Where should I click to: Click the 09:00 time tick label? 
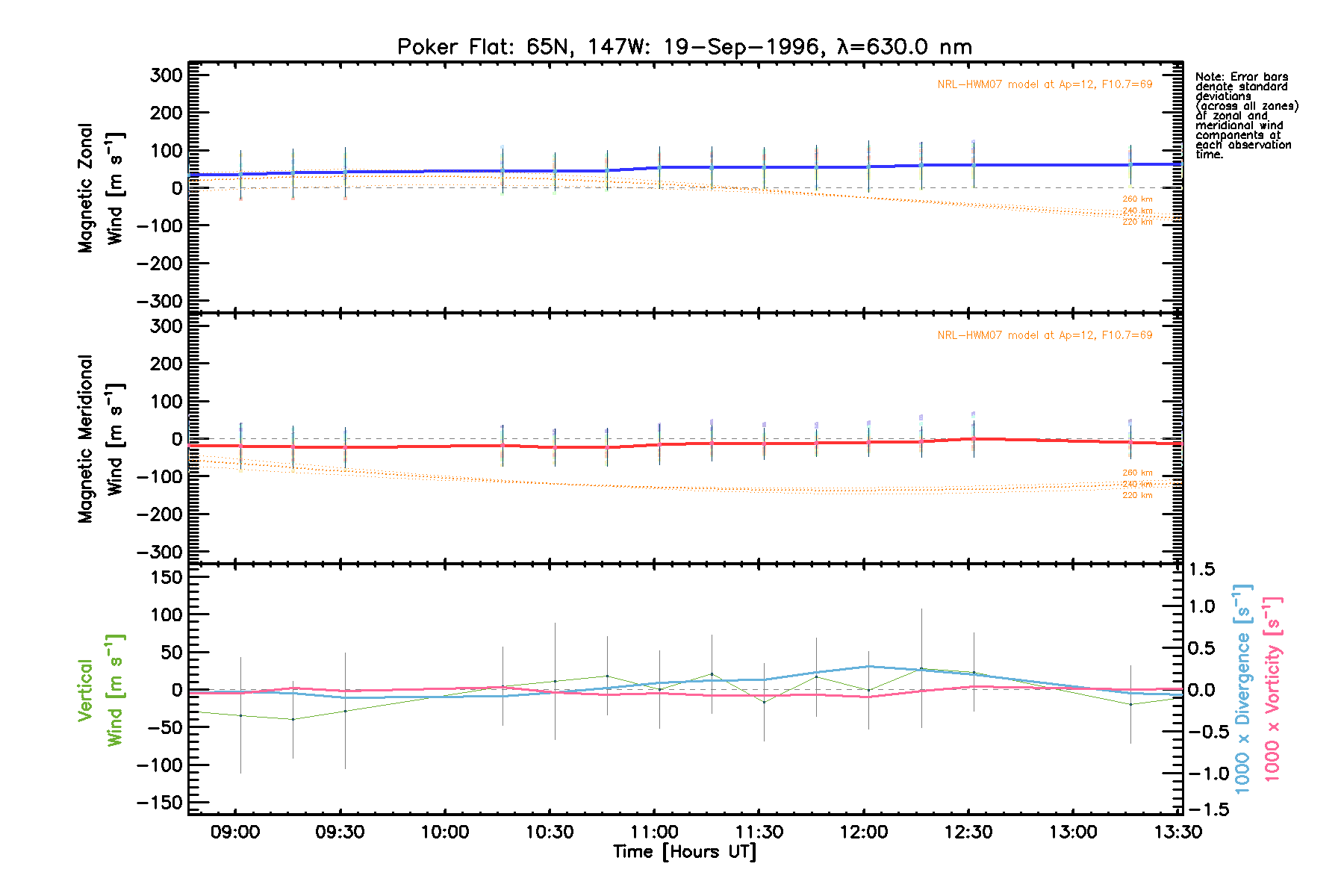point(235,833)
